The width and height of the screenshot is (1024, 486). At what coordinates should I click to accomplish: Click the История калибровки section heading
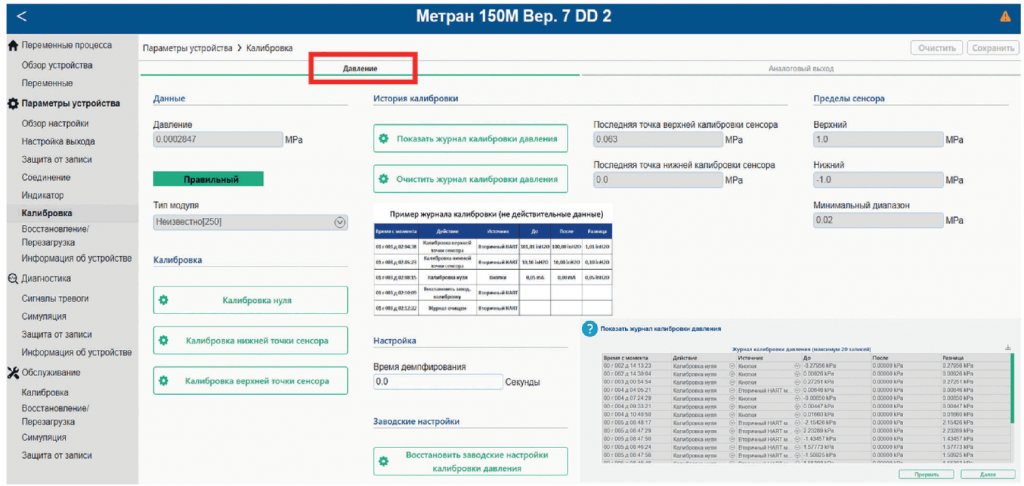[x=416, y=99]
